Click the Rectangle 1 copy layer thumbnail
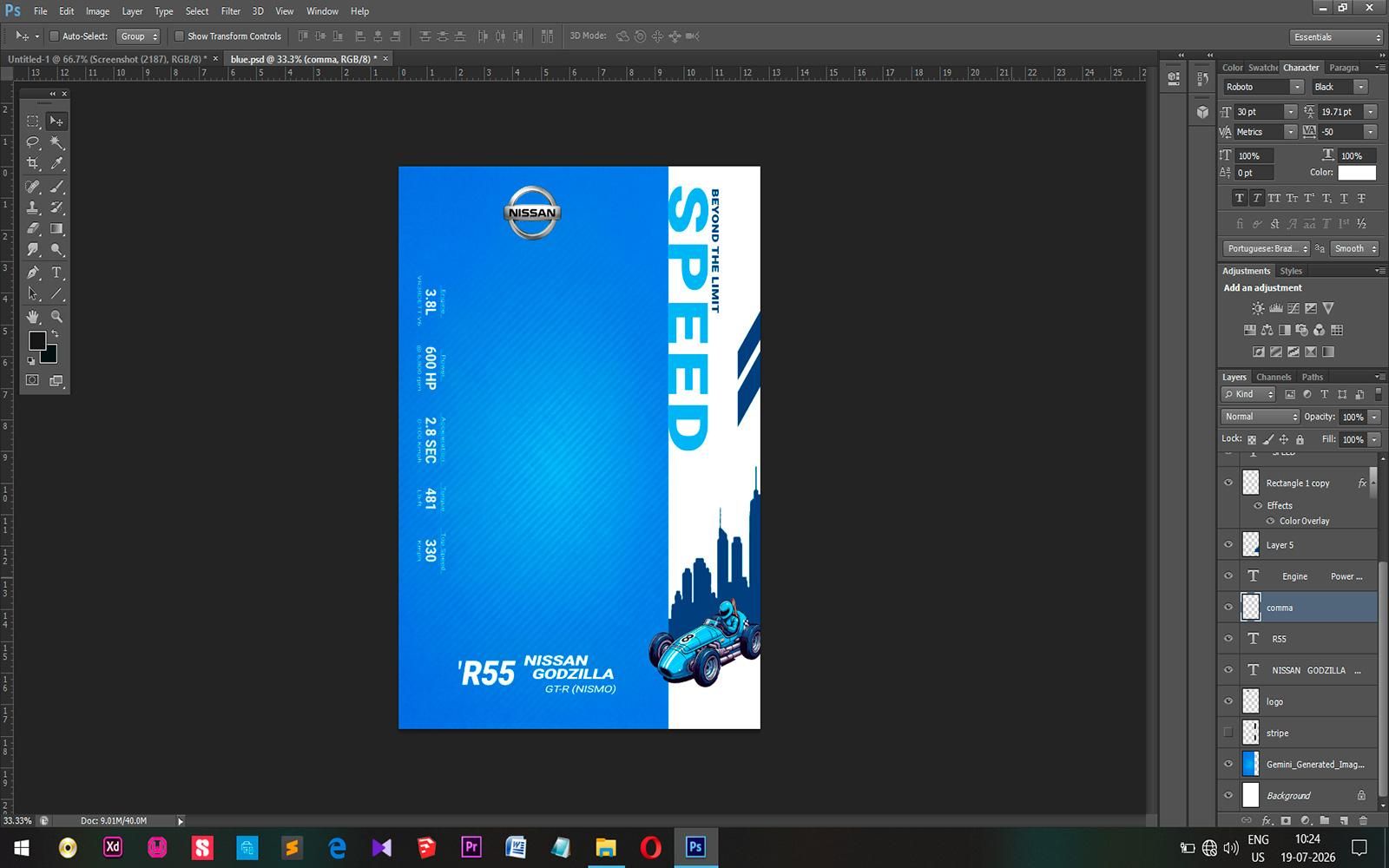Viewport: 1389px width, 868px height. pyautogui.click(x=1250, y=483)
